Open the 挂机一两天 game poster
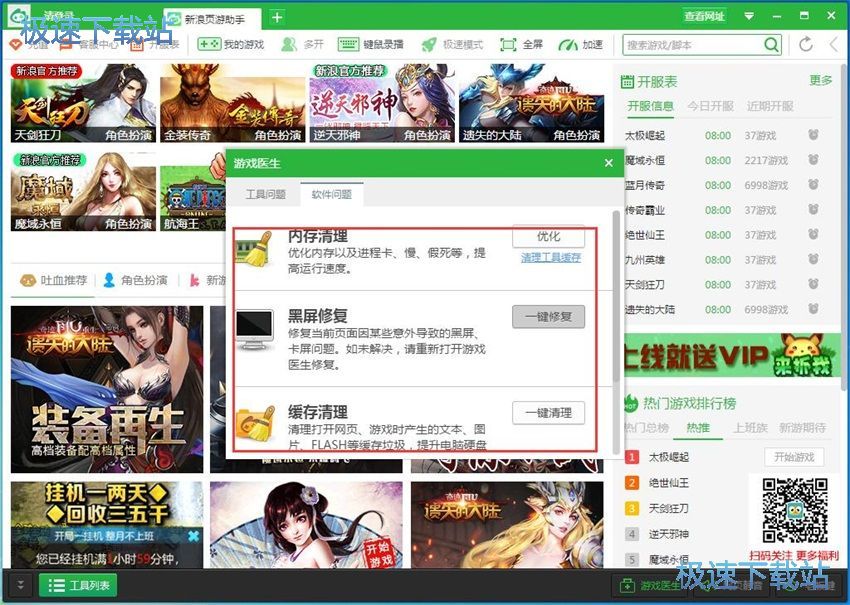 tap(107, 524)
